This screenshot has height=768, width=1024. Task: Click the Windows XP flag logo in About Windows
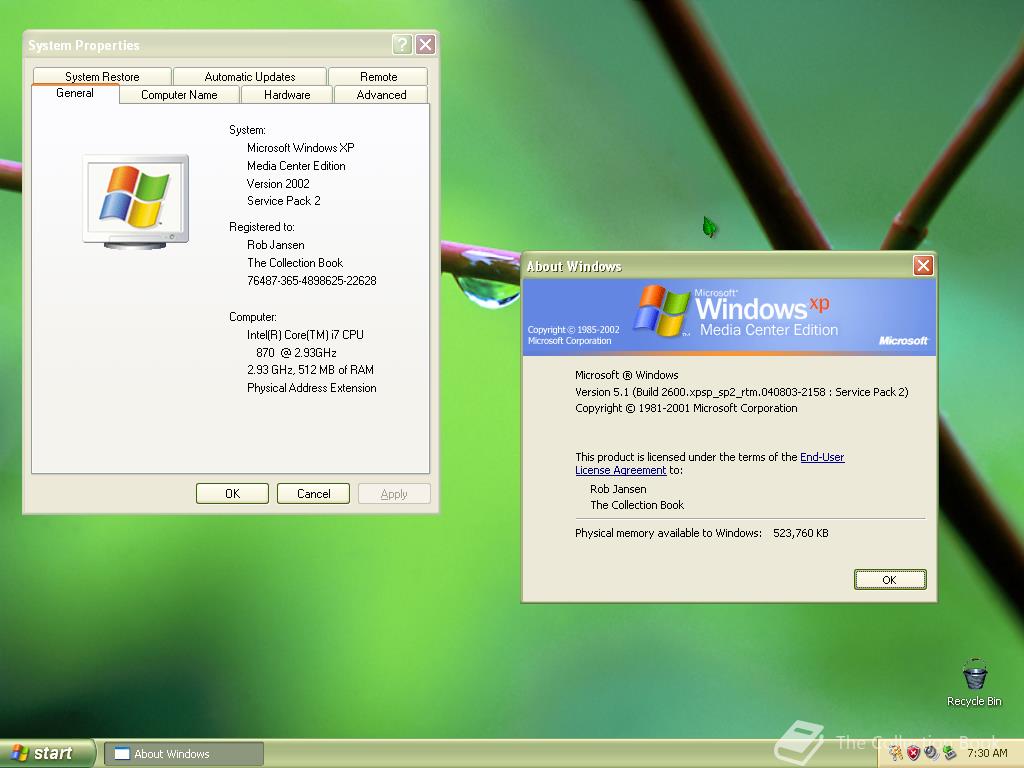(x=662, y=310)
